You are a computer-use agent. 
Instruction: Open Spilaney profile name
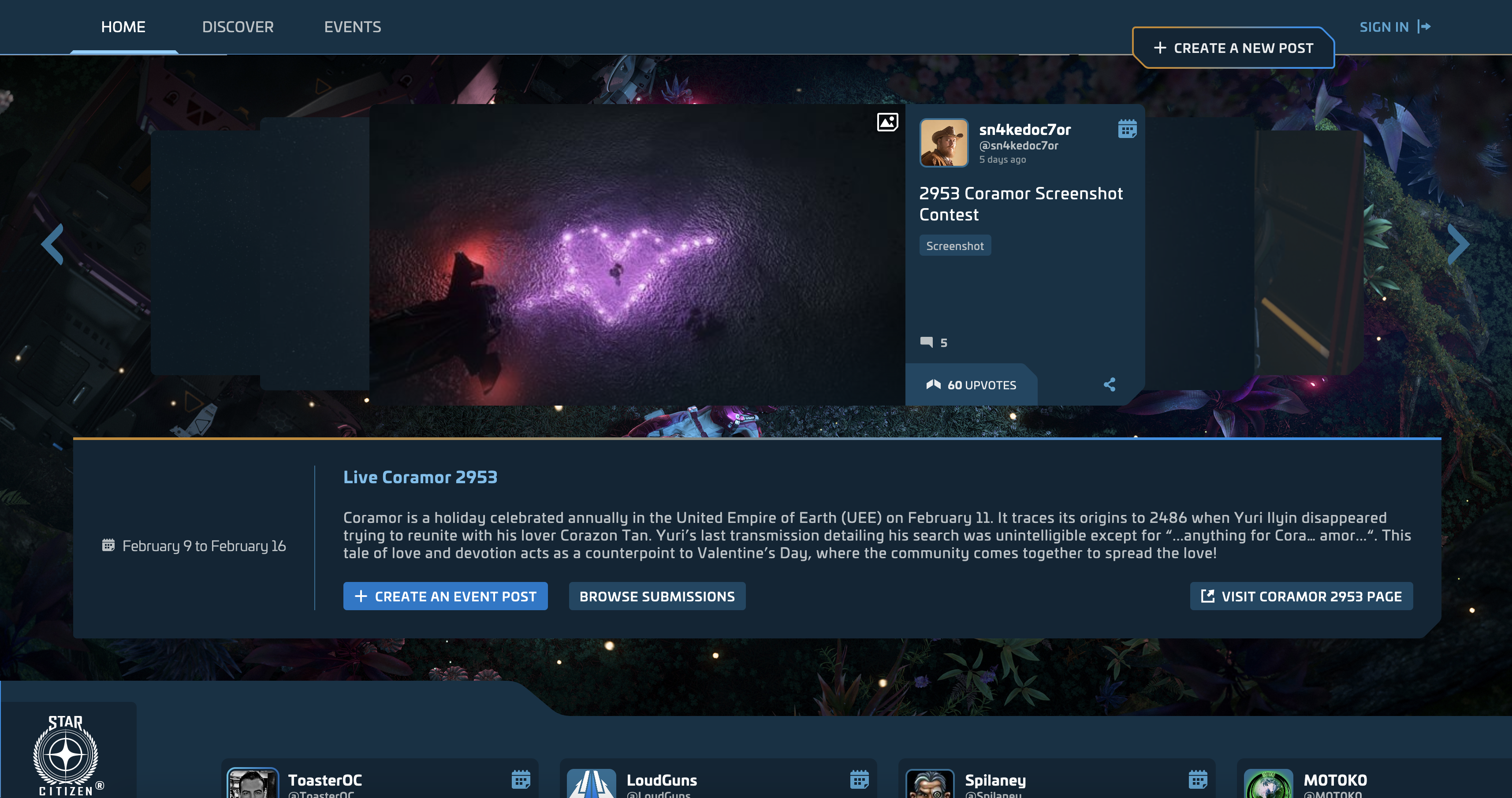(995, 780)
